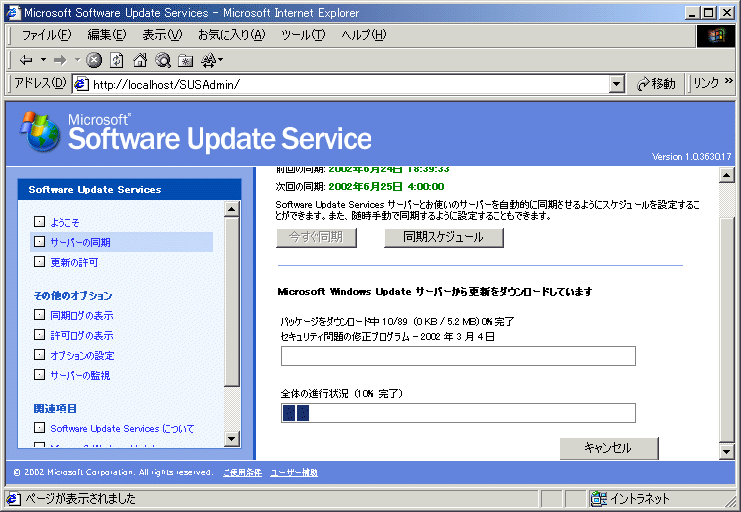Open the 表示(V) menu
The height and width of the screenshot is (512, 741).
pyautogui.click(x=162, y=35)
